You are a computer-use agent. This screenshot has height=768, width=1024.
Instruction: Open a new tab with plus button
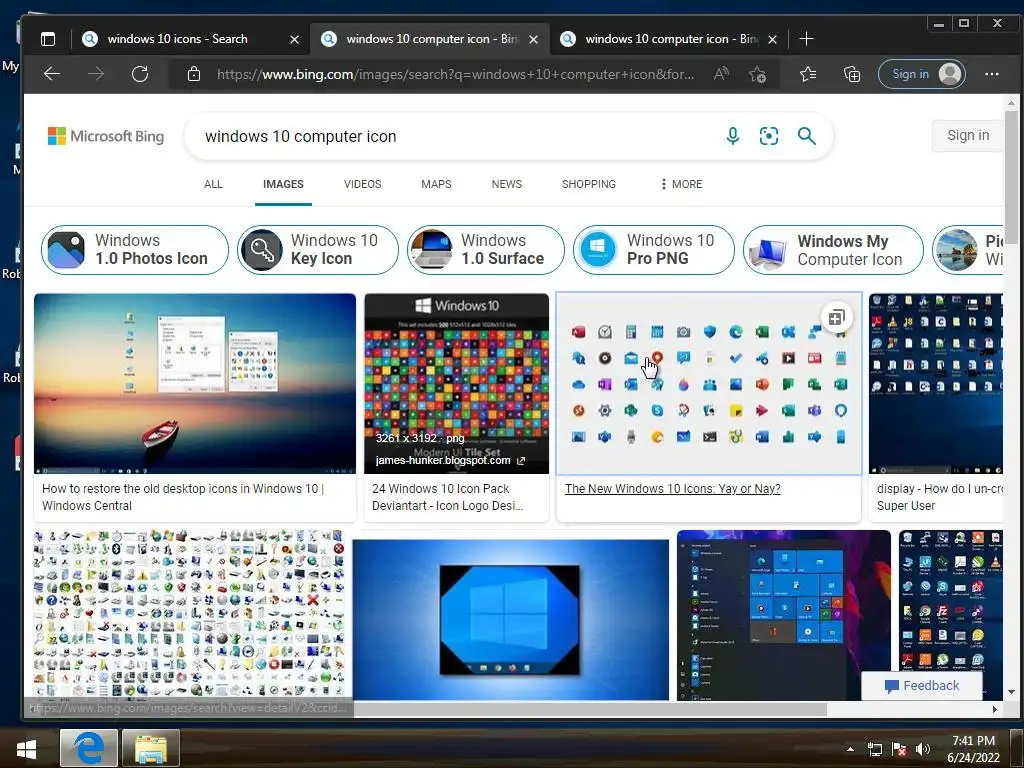806,39
